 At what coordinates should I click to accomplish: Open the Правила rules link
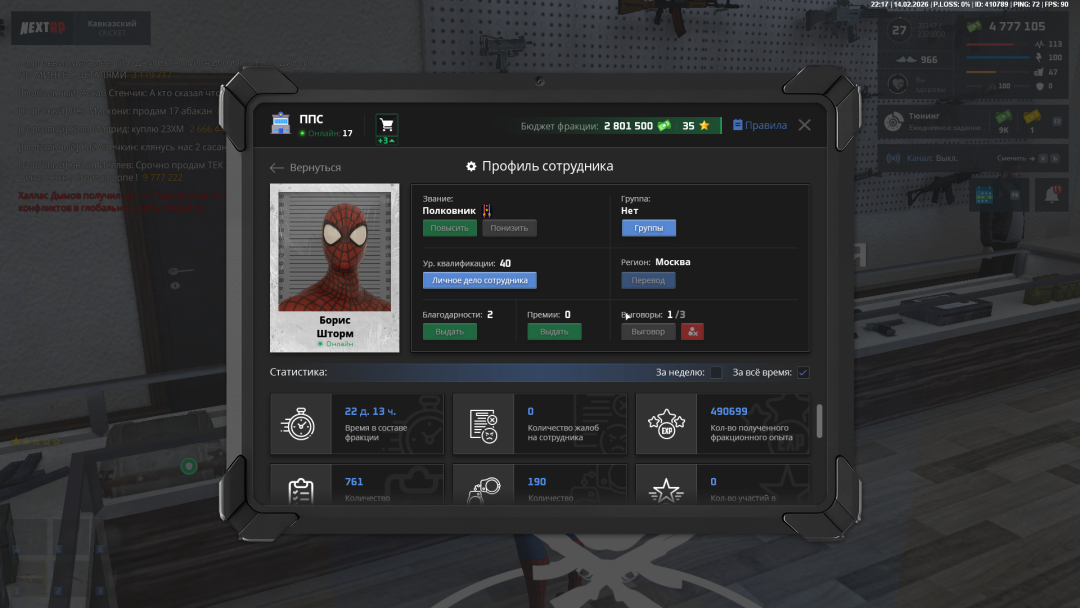(759, 126)
